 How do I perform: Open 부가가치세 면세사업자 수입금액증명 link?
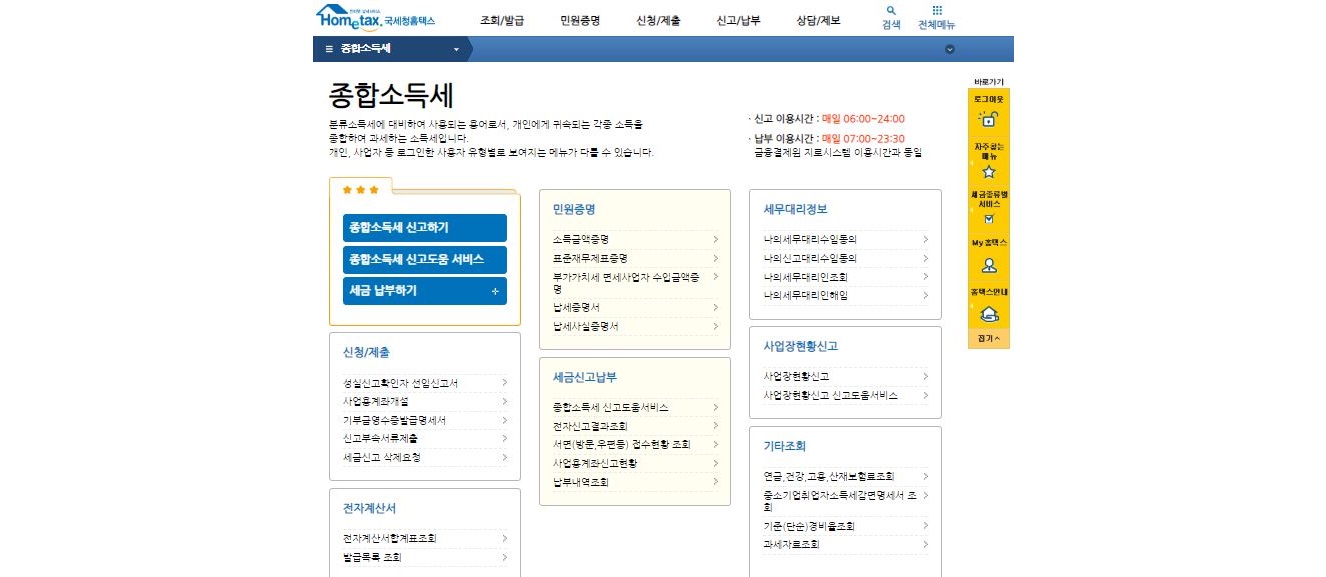pos(626,282)
